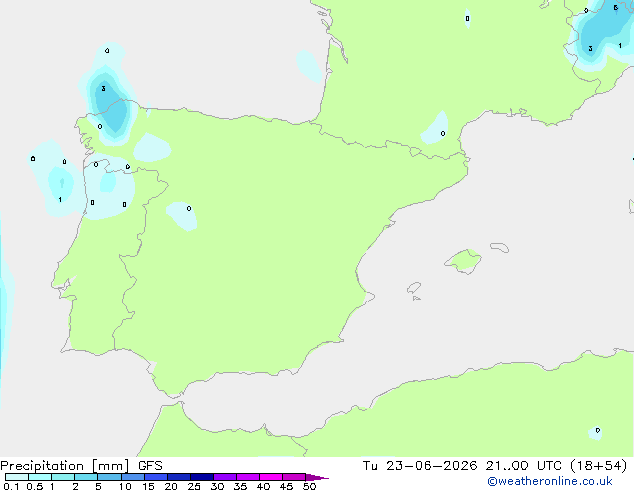This screenshot has width=634, height=490.
Task: Click the over-50 arrow tip of the legend
Action: (x=317, y=477)
